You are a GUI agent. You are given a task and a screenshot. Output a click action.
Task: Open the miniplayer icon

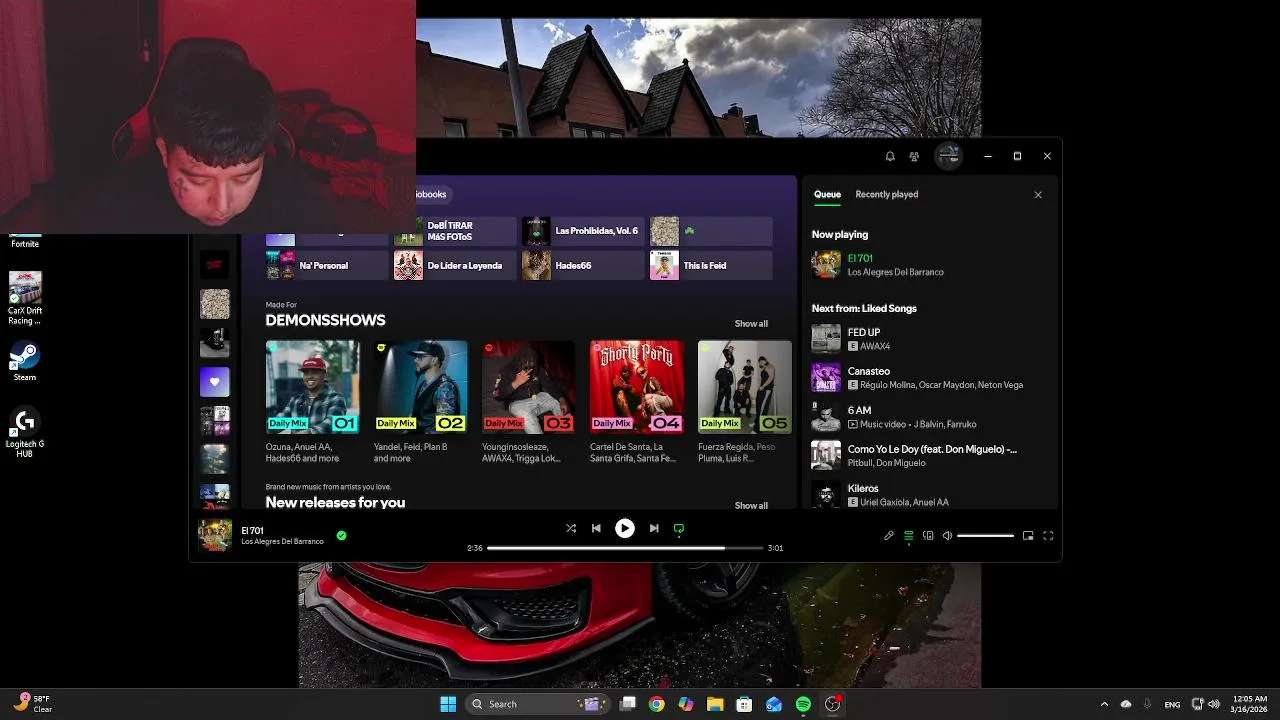pos(1028,536)
